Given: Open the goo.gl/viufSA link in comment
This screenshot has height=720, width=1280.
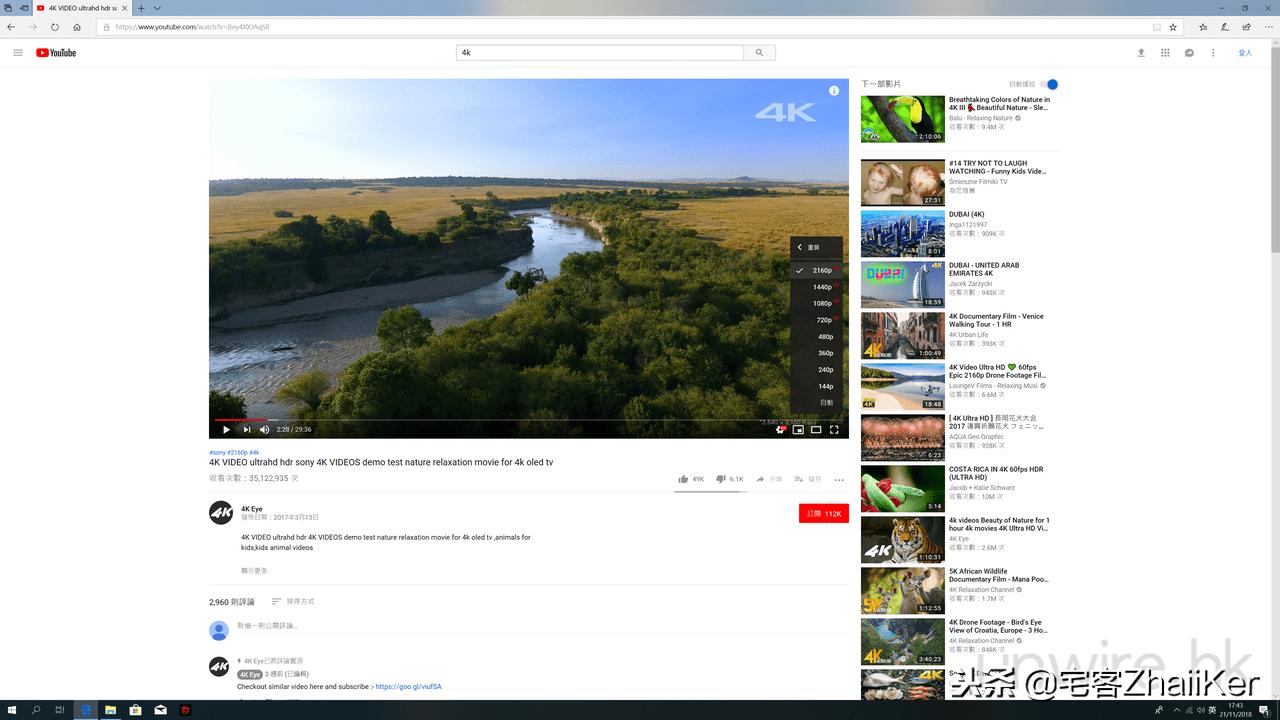Looking at the screenshot, I should point(408,687).
